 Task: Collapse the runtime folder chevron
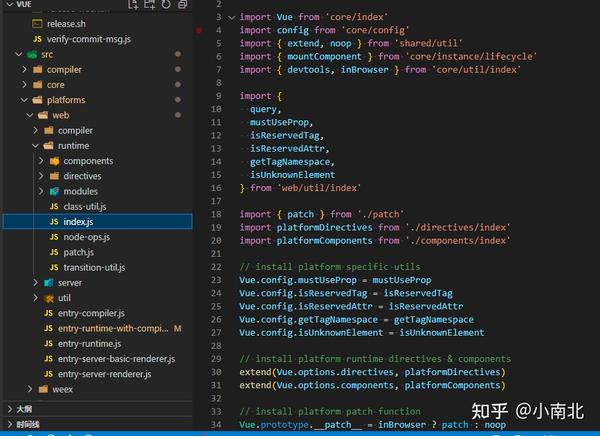coord(36,146)
